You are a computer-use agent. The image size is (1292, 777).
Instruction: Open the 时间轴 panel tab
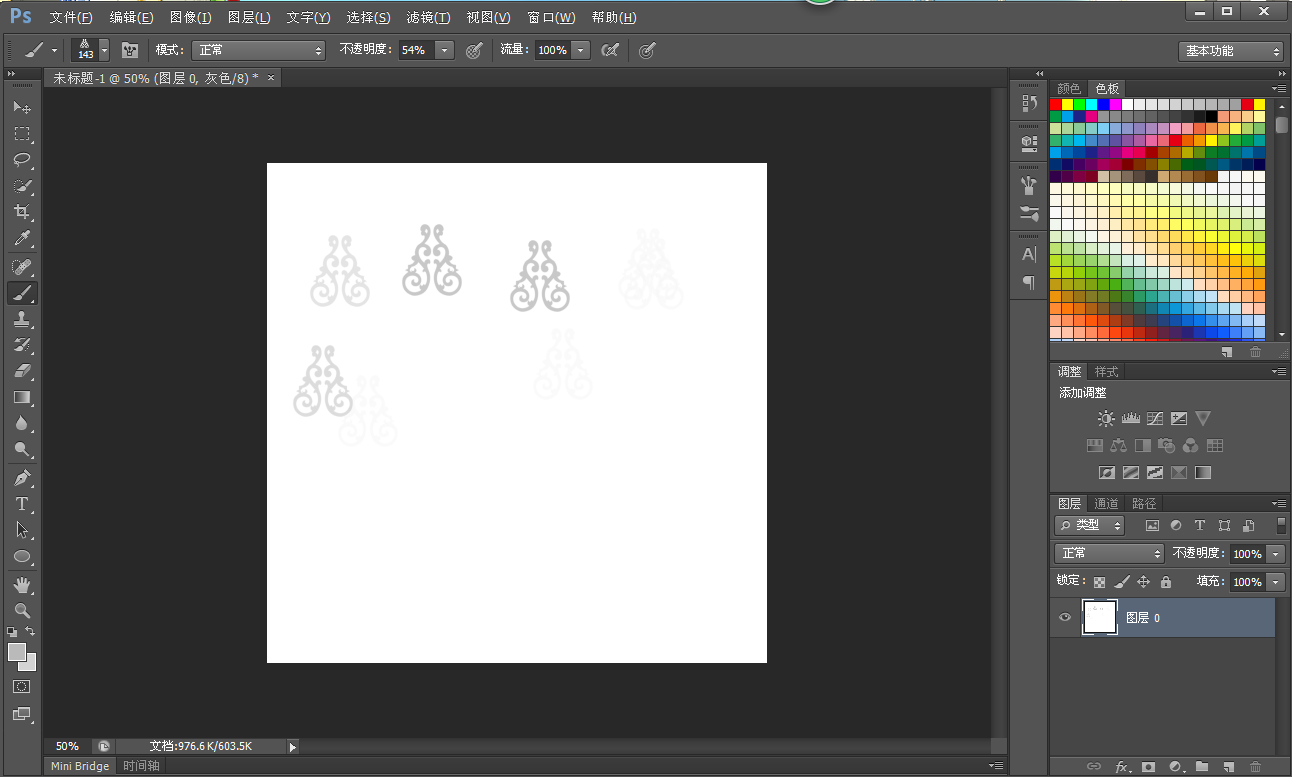click(141, 766)
